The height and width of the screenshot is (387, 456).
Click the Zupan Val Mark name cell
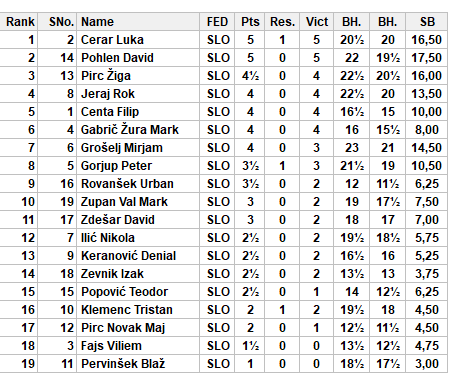click(124, 202)
